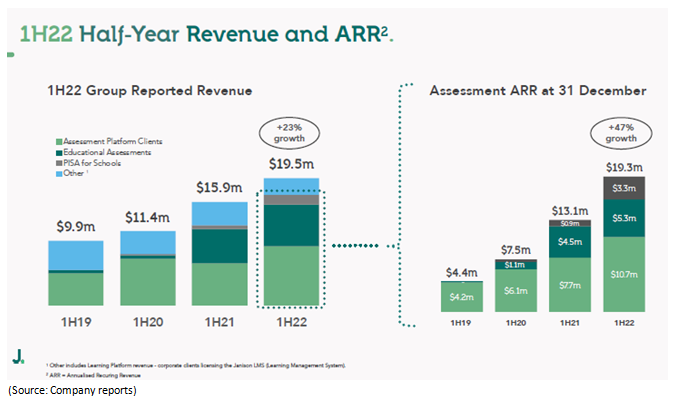The height and width of the screenshot is (400, 677).
Task: Click the "Assessment ARR at 31 December" heading
Action: point(537,91)
